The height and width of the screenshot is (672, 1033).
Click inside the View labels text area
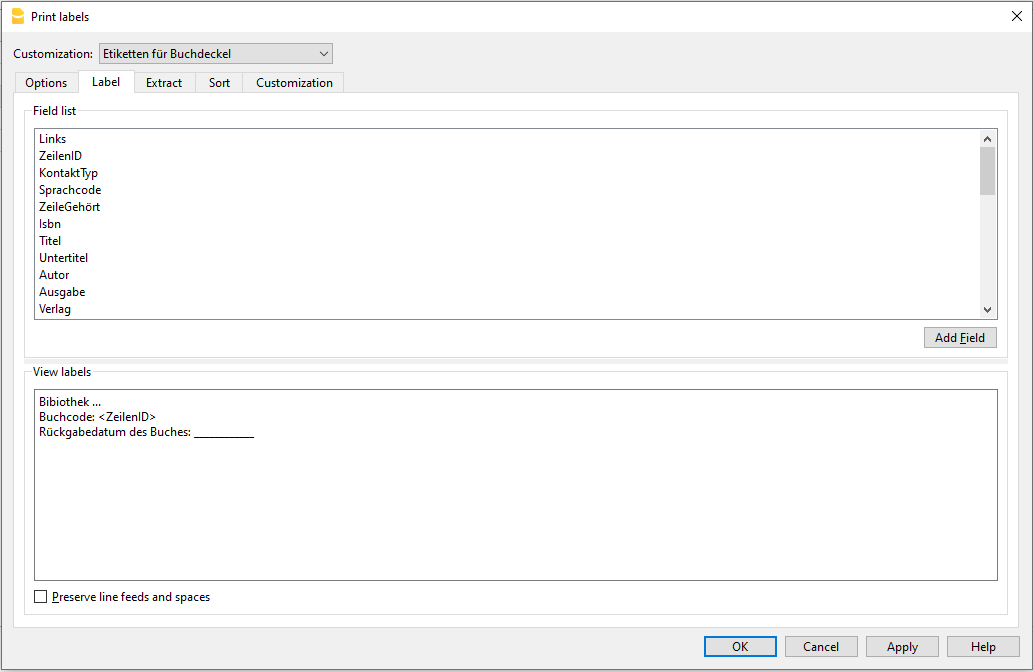515,500
